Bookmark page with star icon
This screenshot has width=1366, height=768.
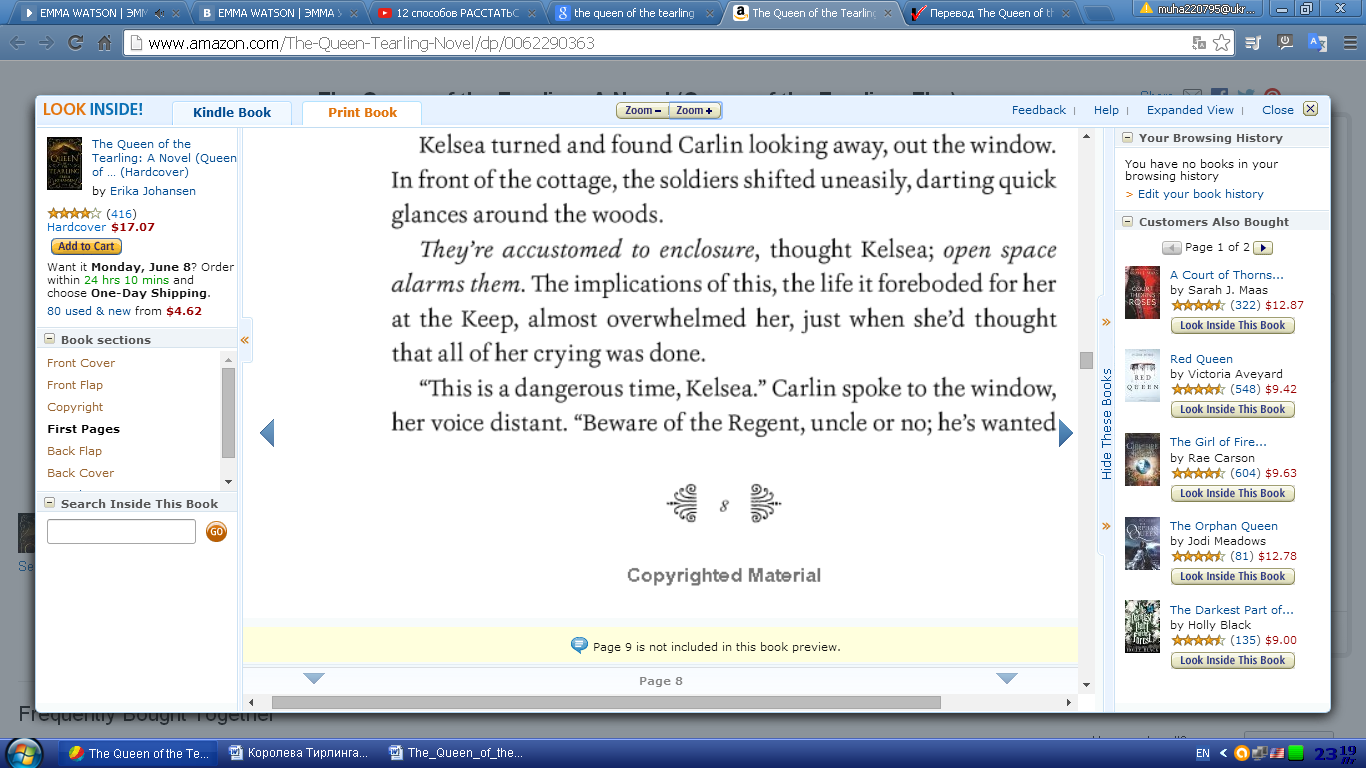[x=1221, y=43]
